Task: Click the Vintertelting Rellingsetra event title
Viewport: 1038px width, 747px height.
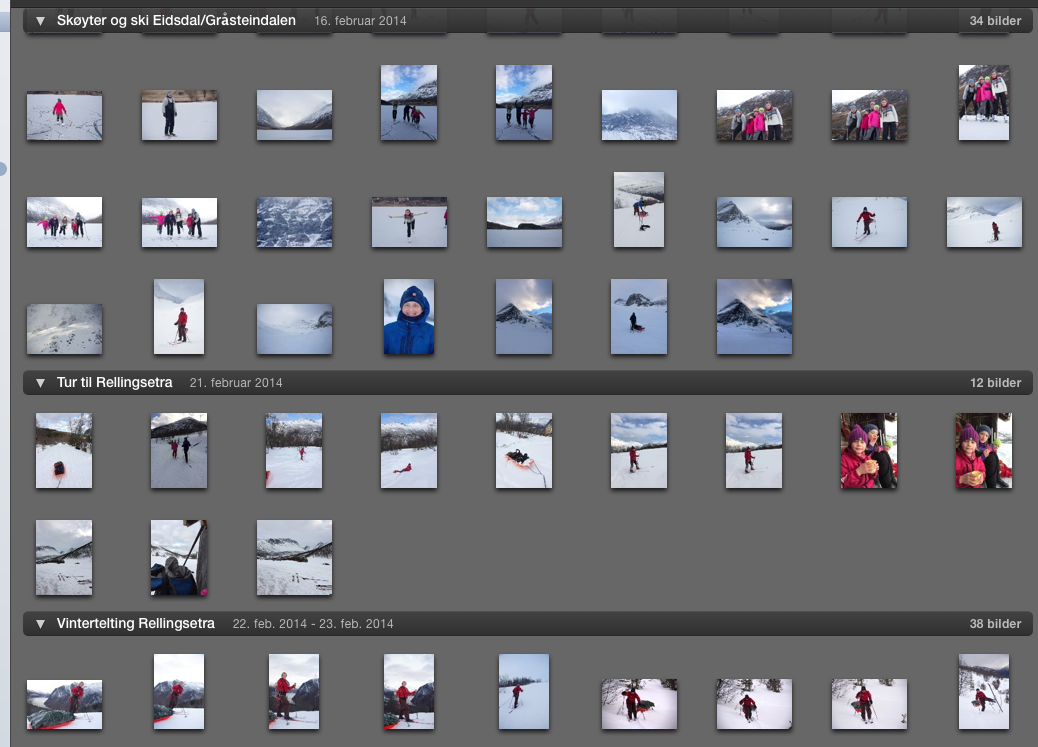Action: 136,624
